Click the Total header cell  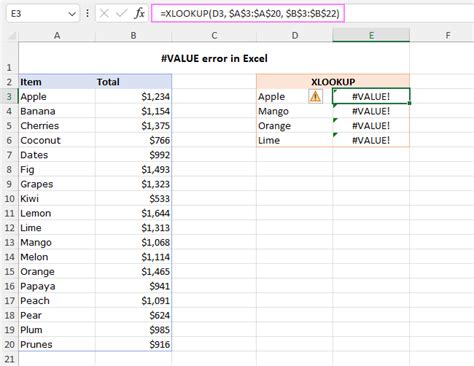tap(133, 82)
